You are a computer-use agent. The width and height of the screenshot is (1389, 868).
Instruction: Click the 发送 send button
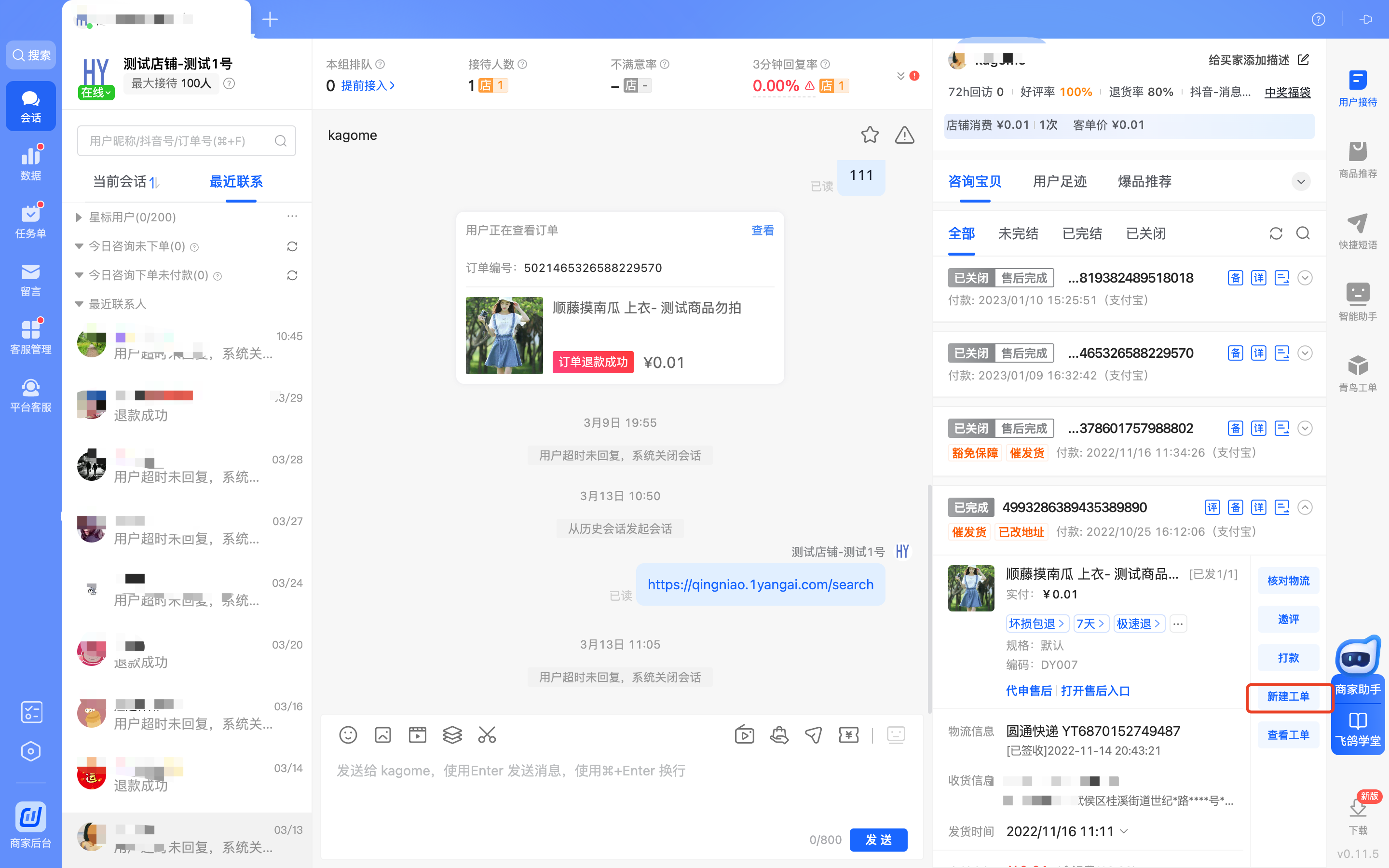(x=878, y=840)
